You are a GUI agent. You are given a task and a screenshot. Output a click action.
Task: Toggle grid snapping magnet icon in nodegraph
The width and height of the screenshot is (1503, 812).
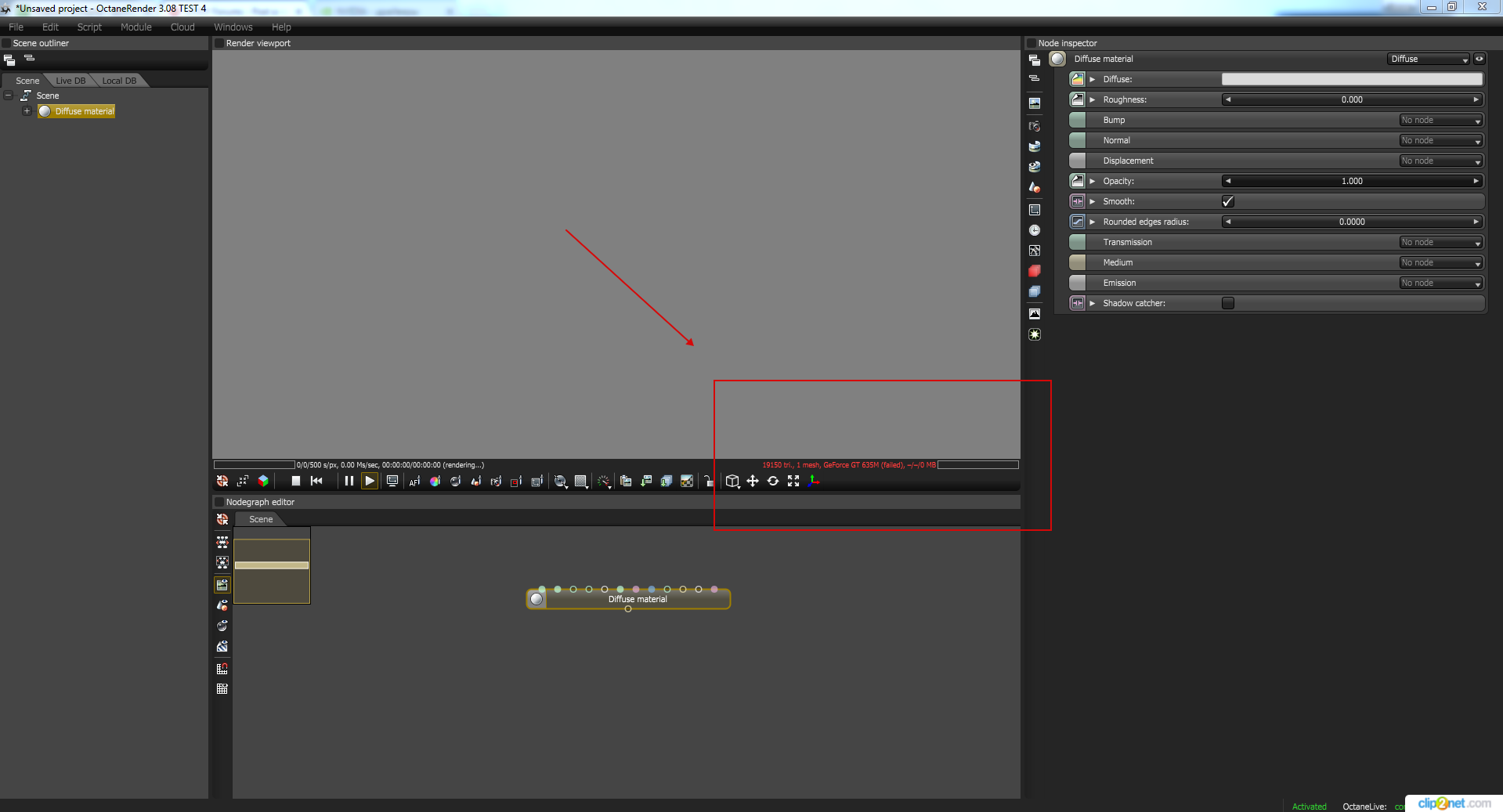(x=222, y=668)
